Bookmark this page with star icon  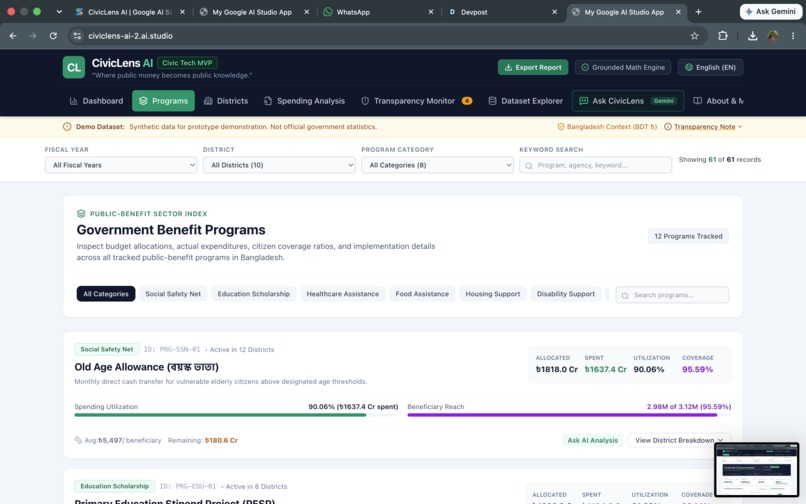tap(694, 35)
